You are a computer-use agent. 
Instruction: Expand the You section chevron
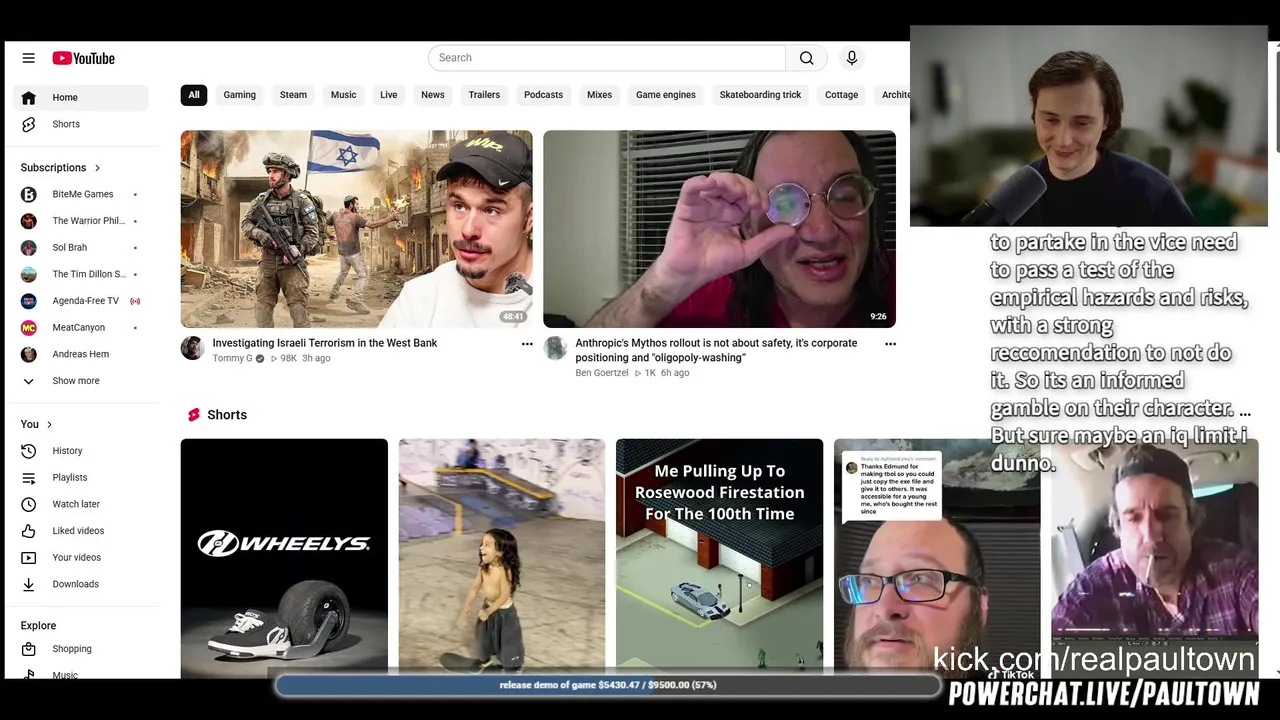49,425
